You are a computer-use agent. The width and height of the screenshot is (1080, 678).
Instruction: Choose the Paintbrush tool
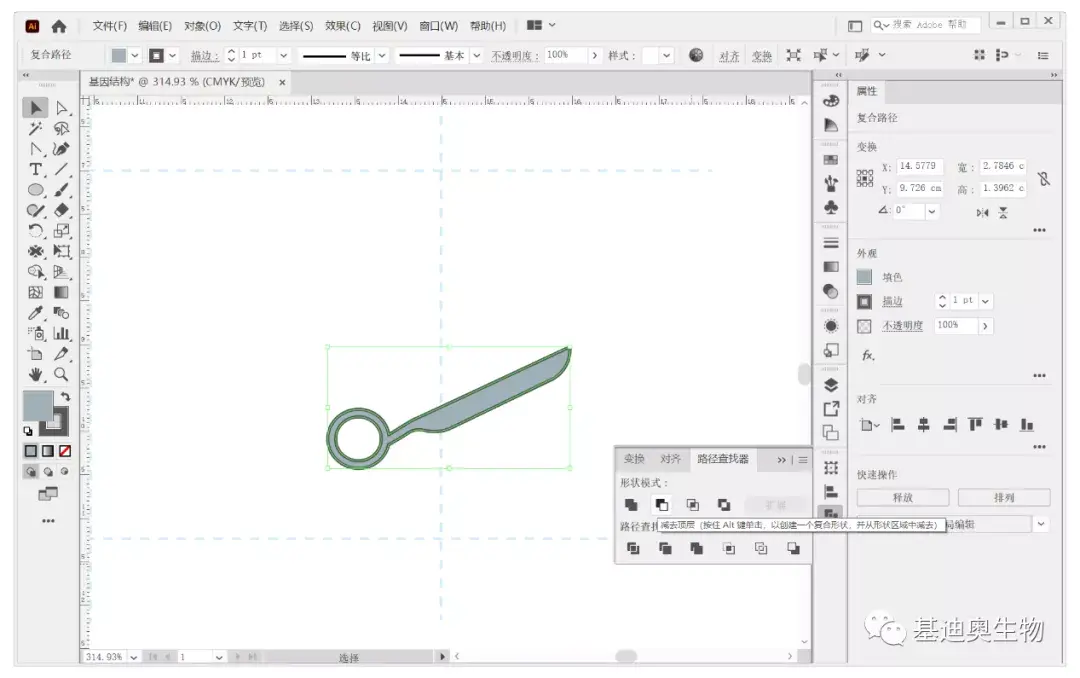tap(61, 190)
